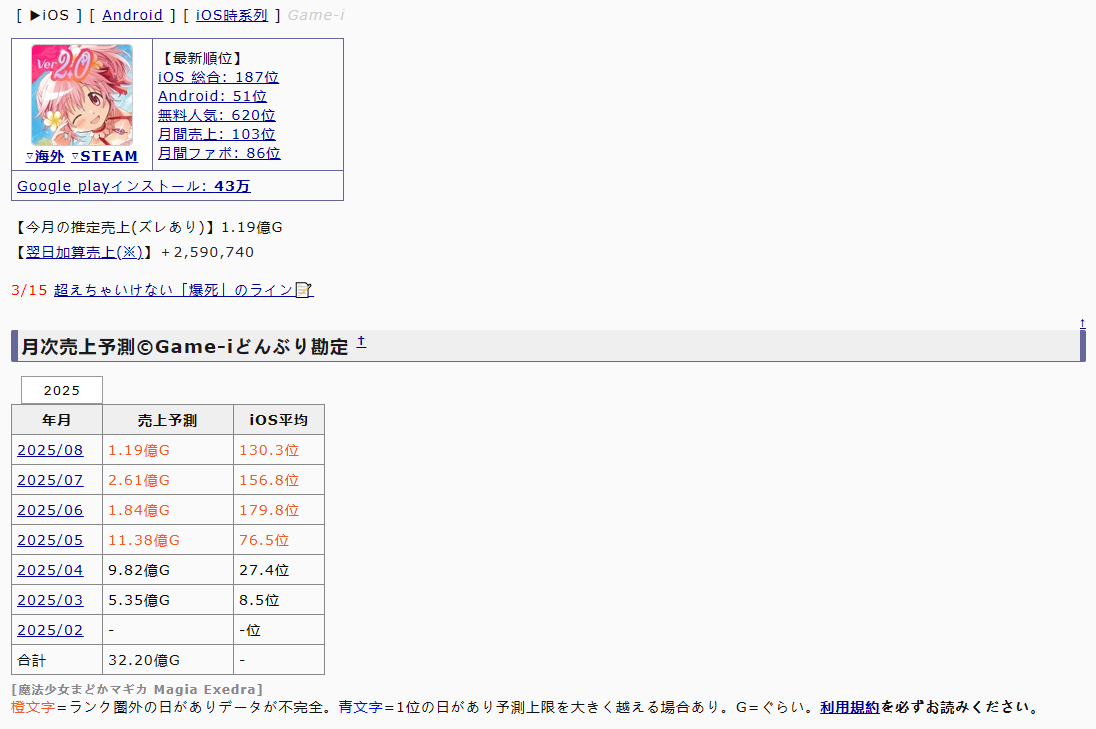Click the 【最新順位】 label
The width and height of the screenshot is (1096, 729).
coord(202,58)
